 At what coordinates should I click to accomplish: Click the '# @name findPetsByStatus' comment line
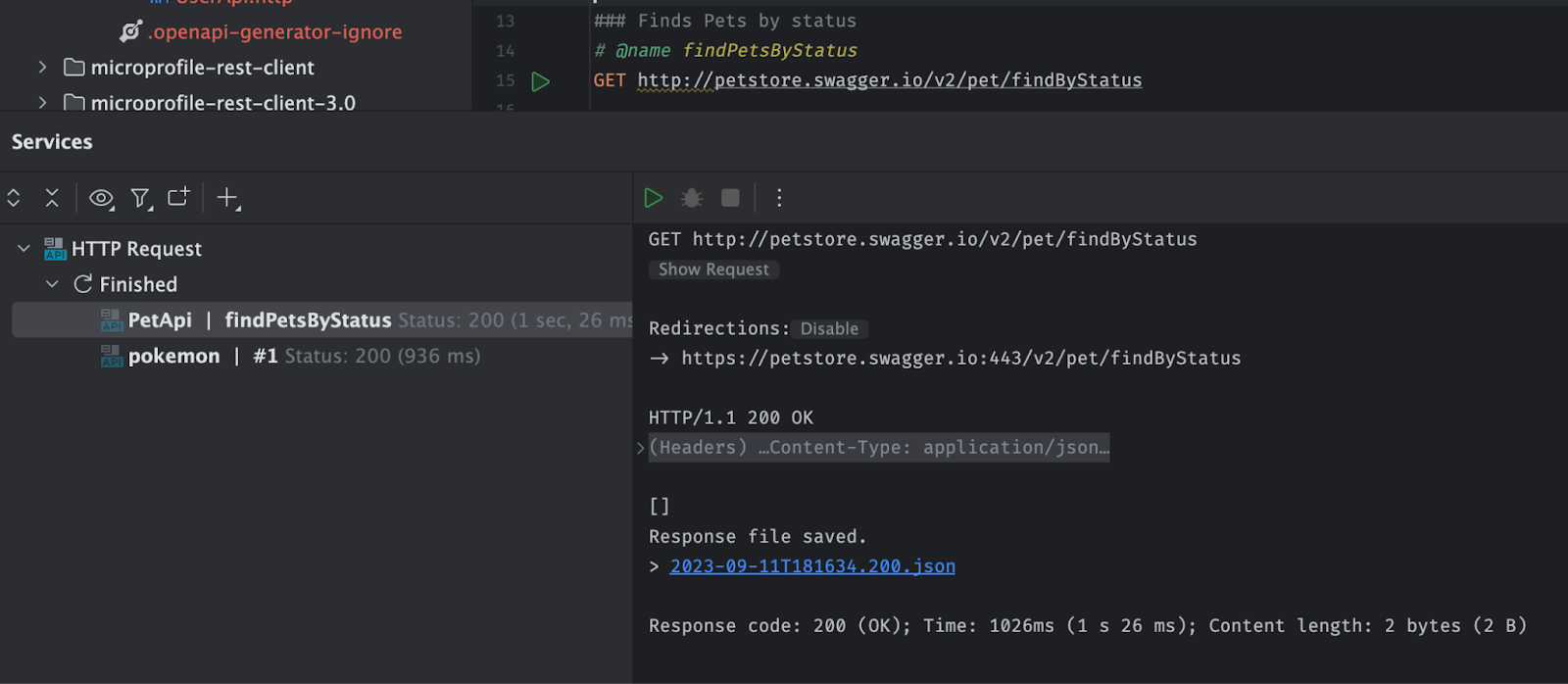725,51
